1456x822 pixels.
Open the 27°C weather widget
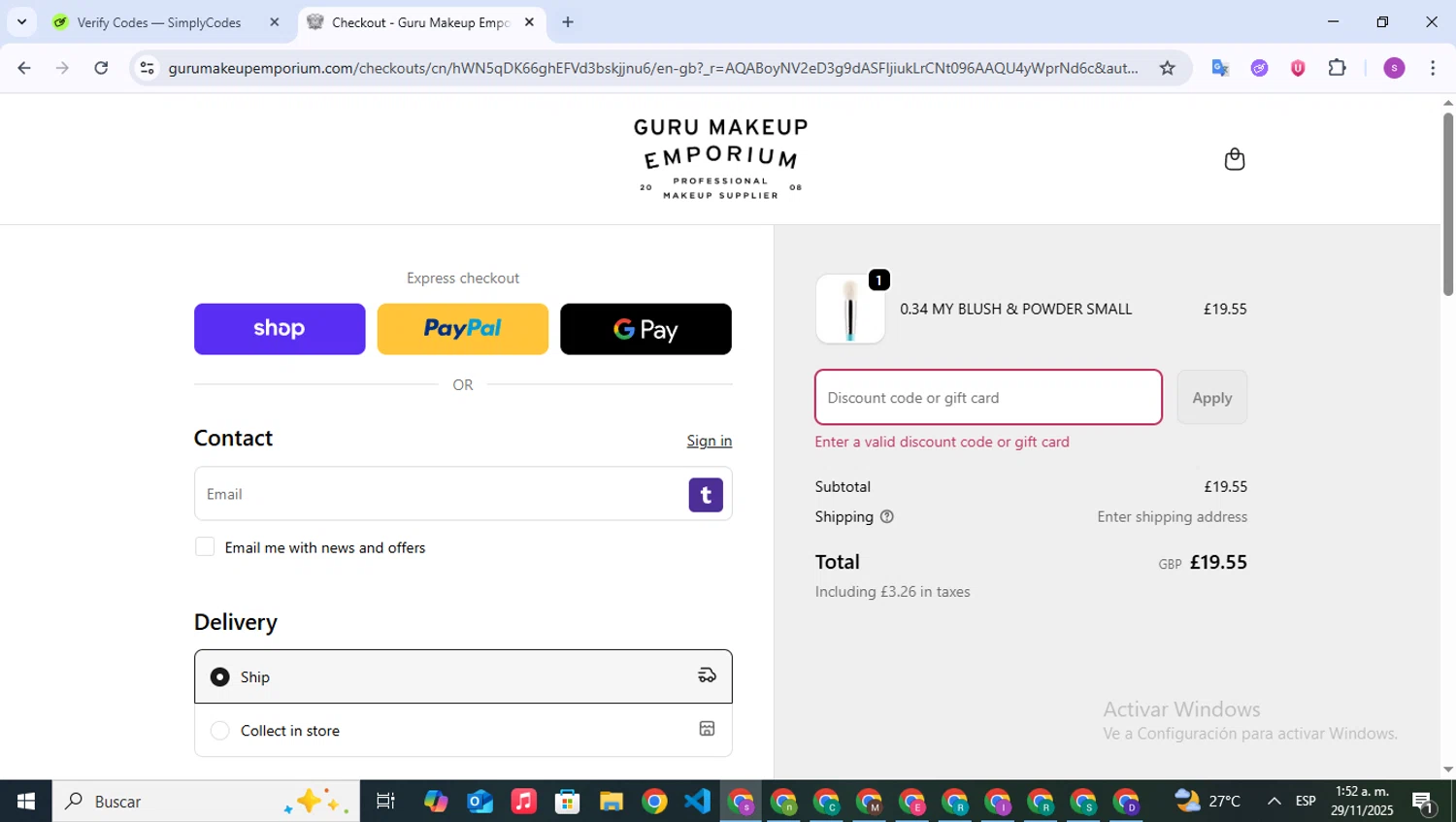1208,801
